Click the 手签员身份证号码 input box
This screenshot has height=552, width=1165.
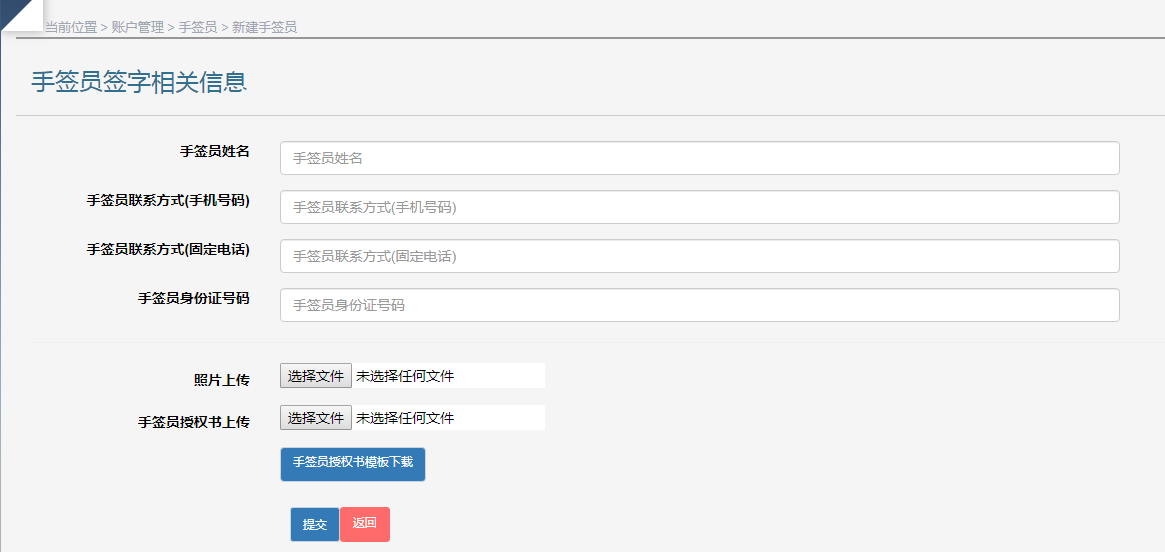pyautogui.click(x=699, y=305)
